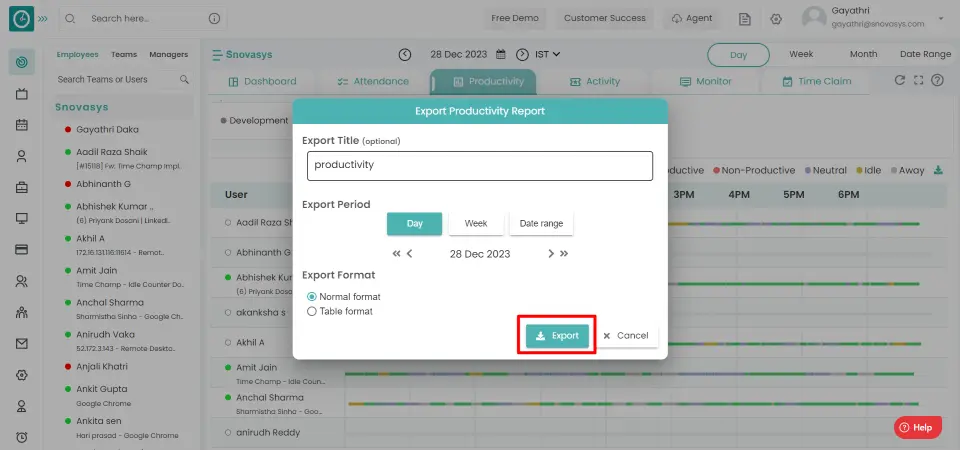Switch to the Dashboard tab
The height and width of the screenshot is (450, 960).
[x=262, y=81]
